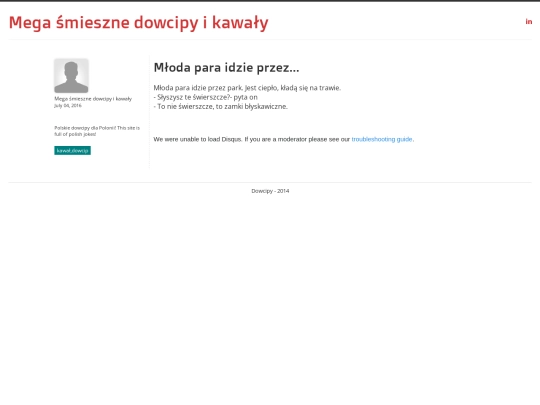Select the footer text Dowcipy - 2014

[270, 191]
